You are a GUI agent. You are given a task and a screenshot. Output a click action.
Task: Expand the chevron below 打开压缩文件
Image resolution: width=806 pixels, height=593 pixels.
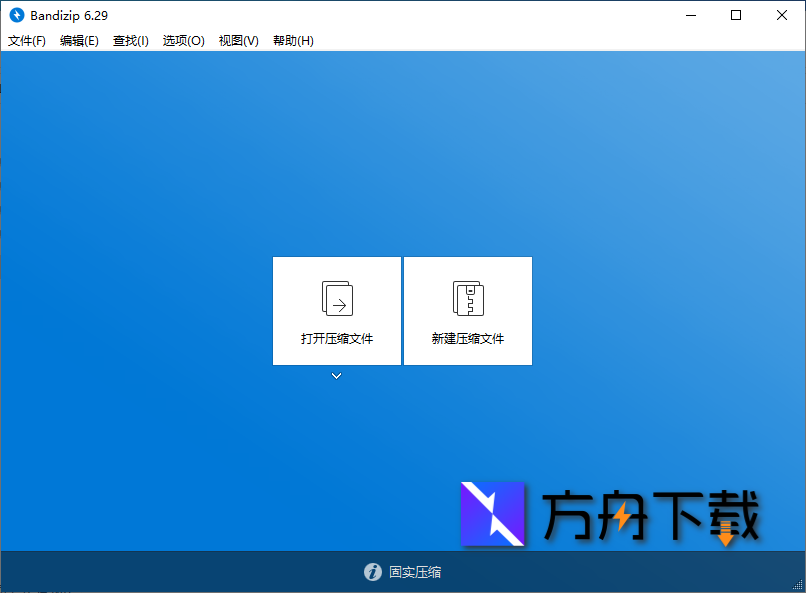point(336,376)
